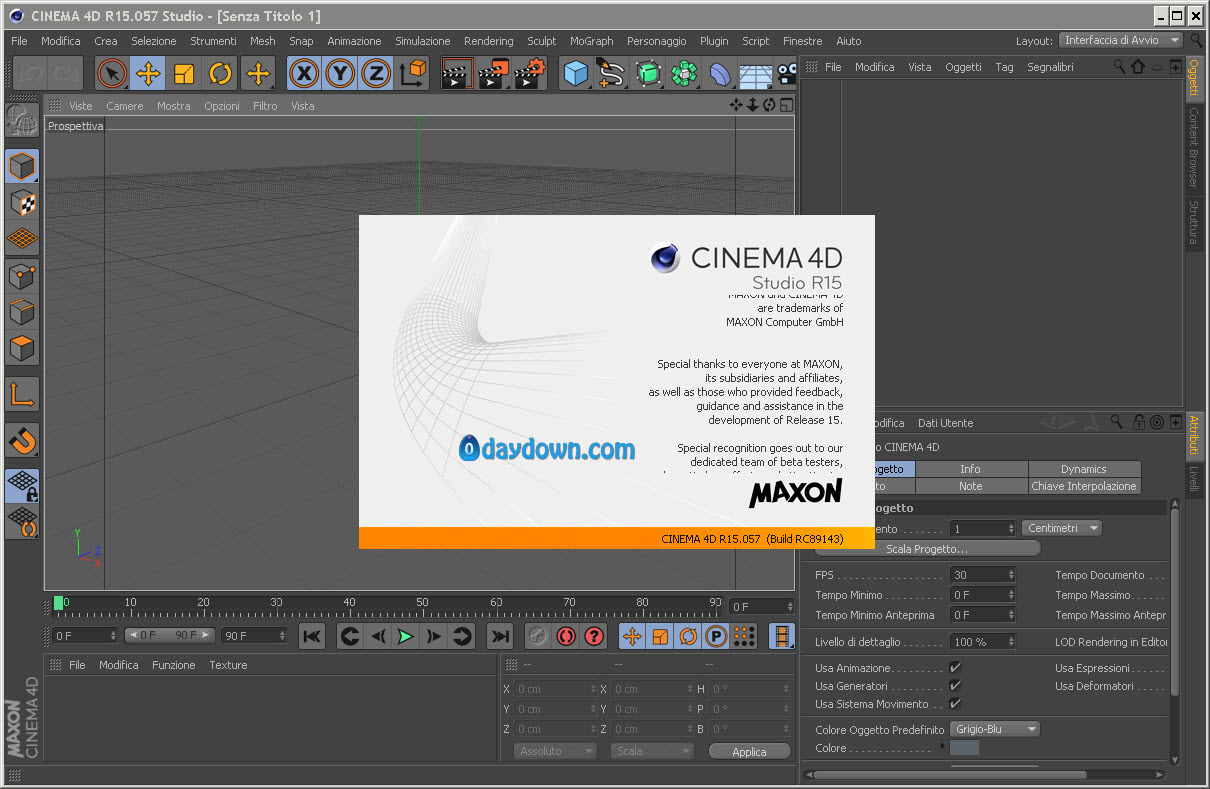
Task: Click the green timeline playhead at frame 0
Action: tap(59, 602)
